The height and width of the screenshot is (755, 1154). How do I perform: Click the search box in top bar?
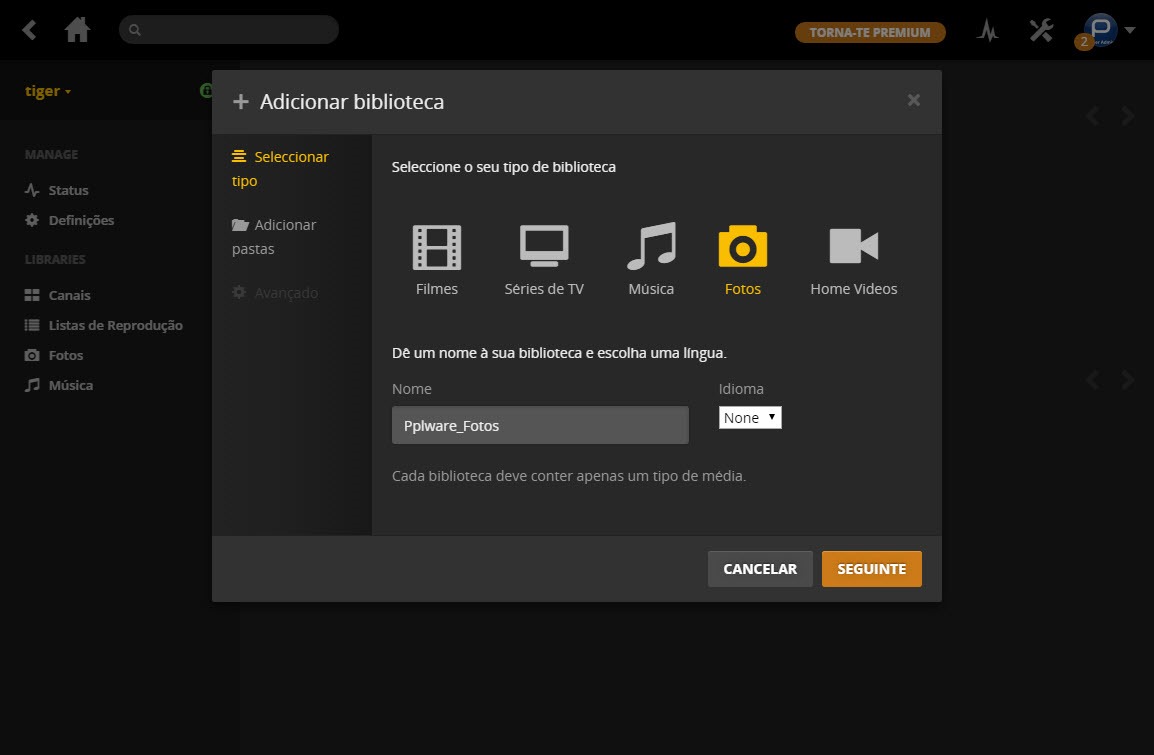point(229,30)
